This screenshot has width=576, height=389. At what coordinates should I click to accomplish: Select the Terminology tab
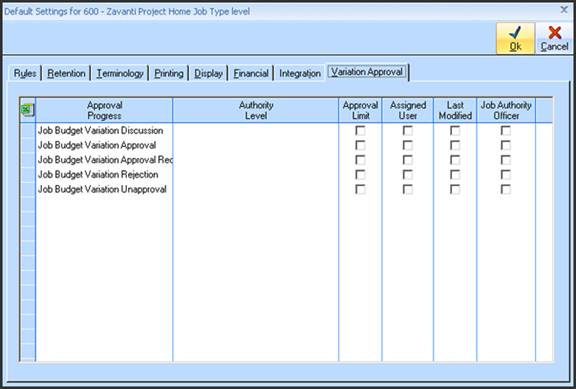[120, 73]
